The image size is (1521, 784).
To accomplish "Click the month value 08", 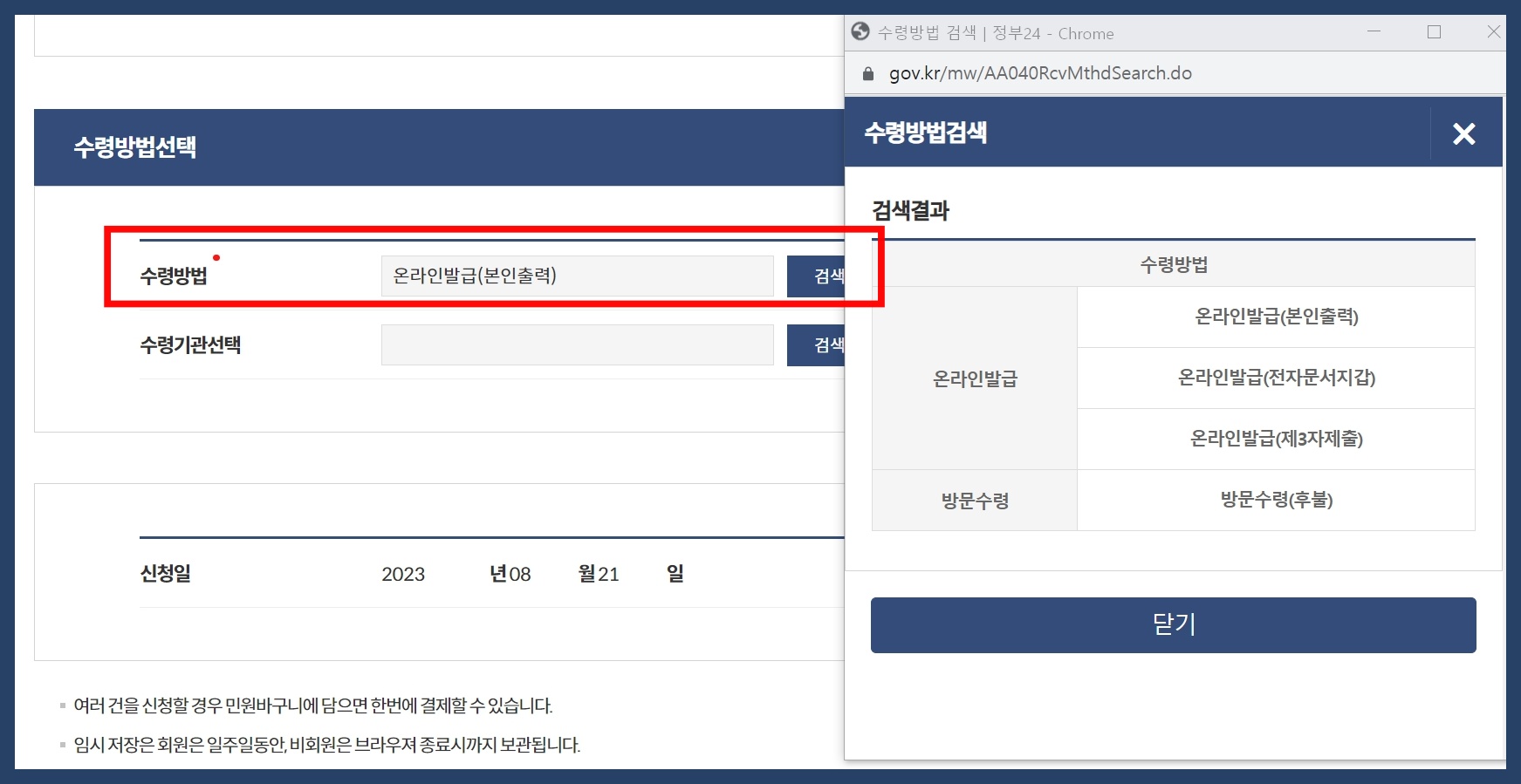I will [x=520, y=574].
